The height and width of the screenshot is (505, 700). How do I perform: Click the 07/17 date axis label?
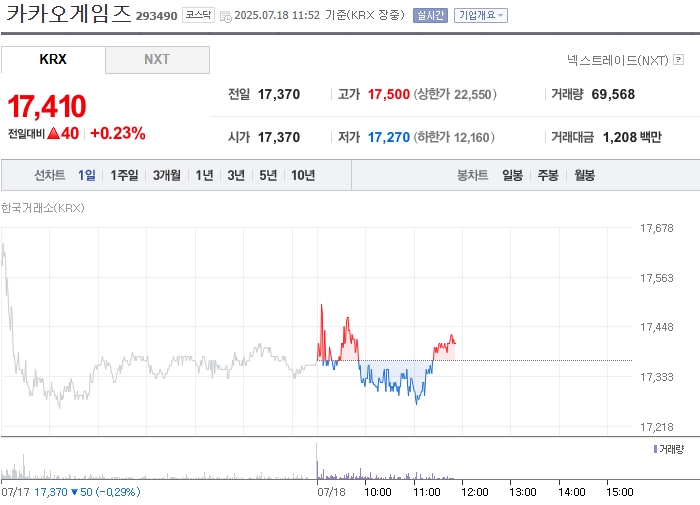pyautogui.click(x=15, y=492)
